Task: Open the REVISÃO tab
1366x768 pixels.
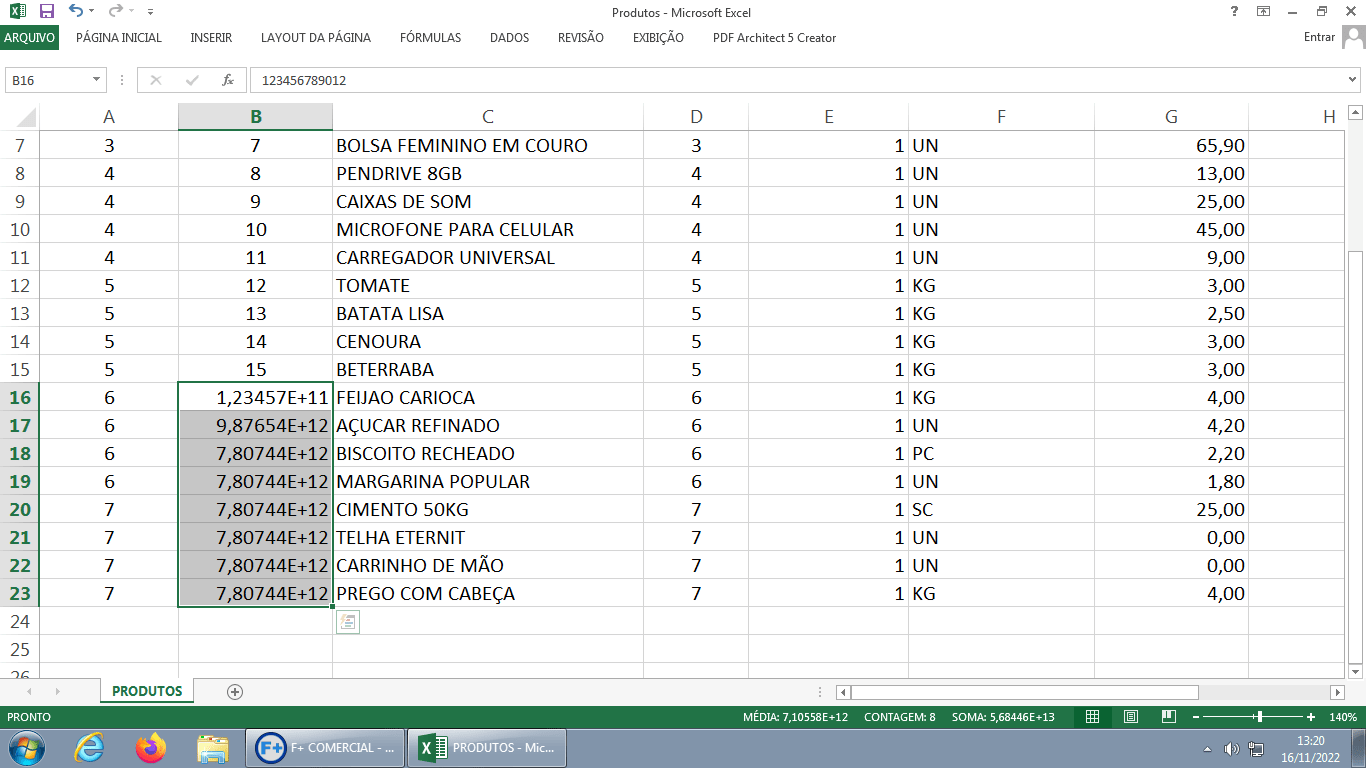Action: (x=581, y=38)
